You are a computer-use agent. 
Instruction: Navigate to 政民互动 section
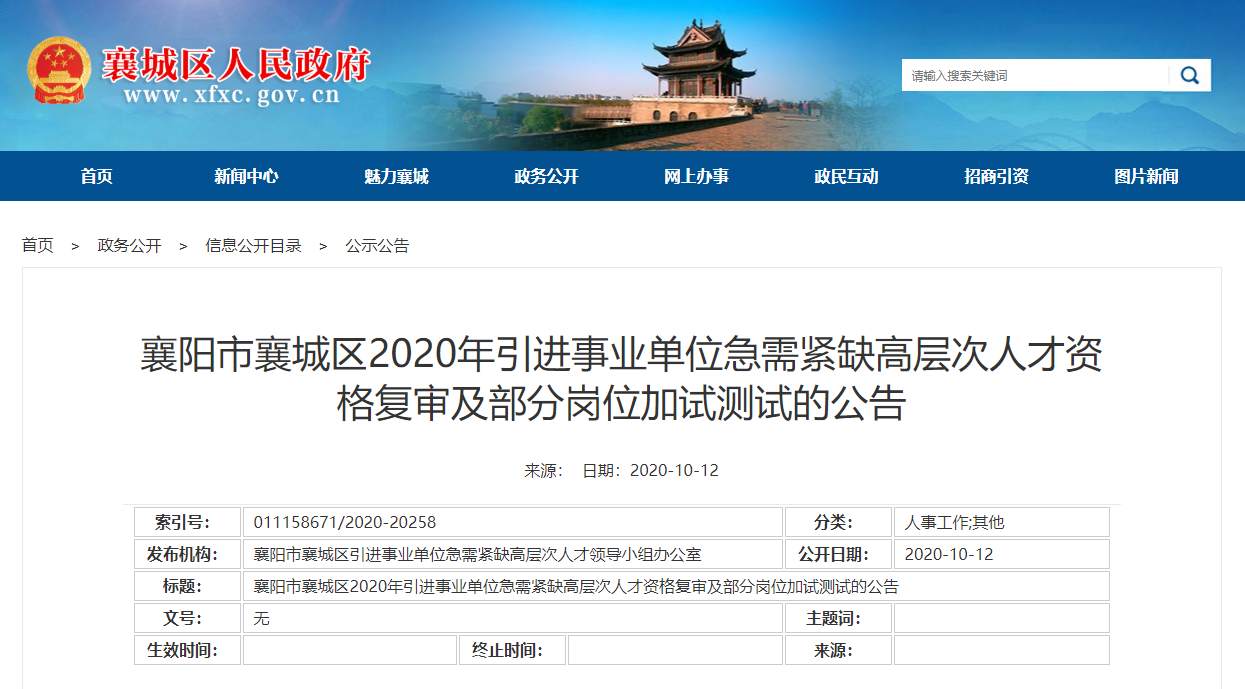click(x=846, y=177)
